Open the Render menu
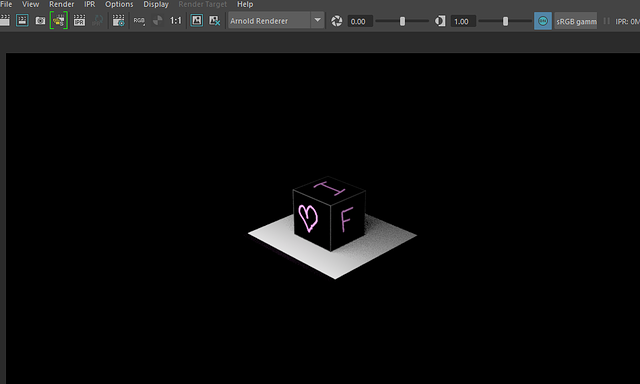 point(62,4)
